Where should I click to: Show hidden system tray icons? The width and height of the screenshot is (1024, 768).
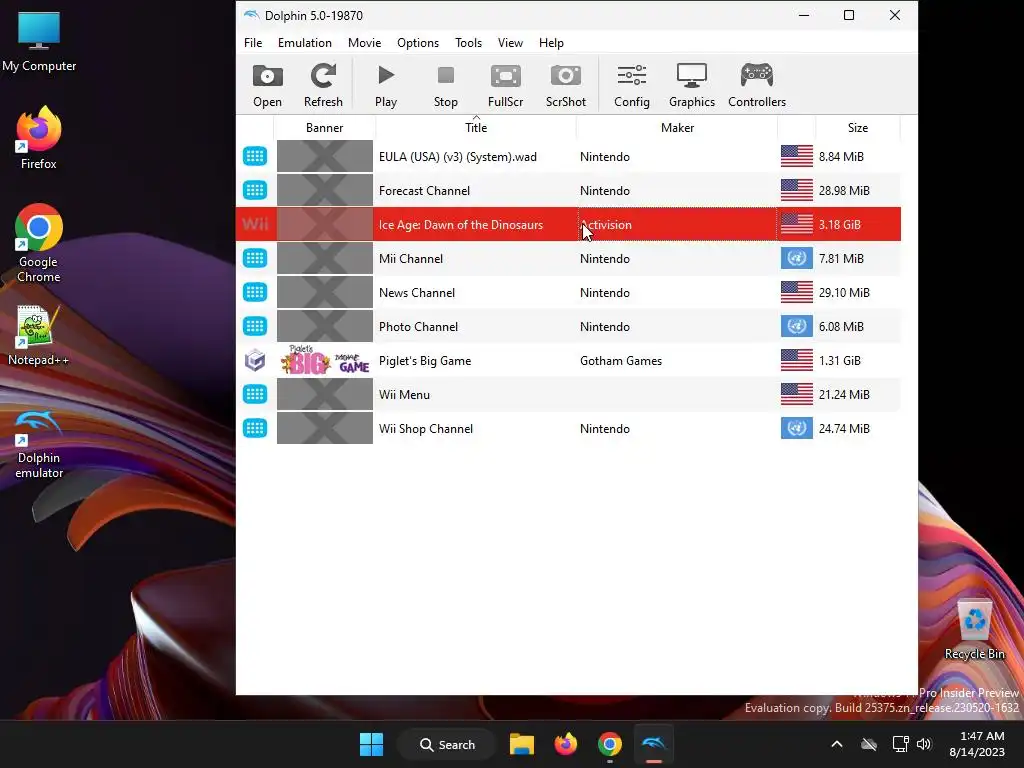click(x=837, y=744)
